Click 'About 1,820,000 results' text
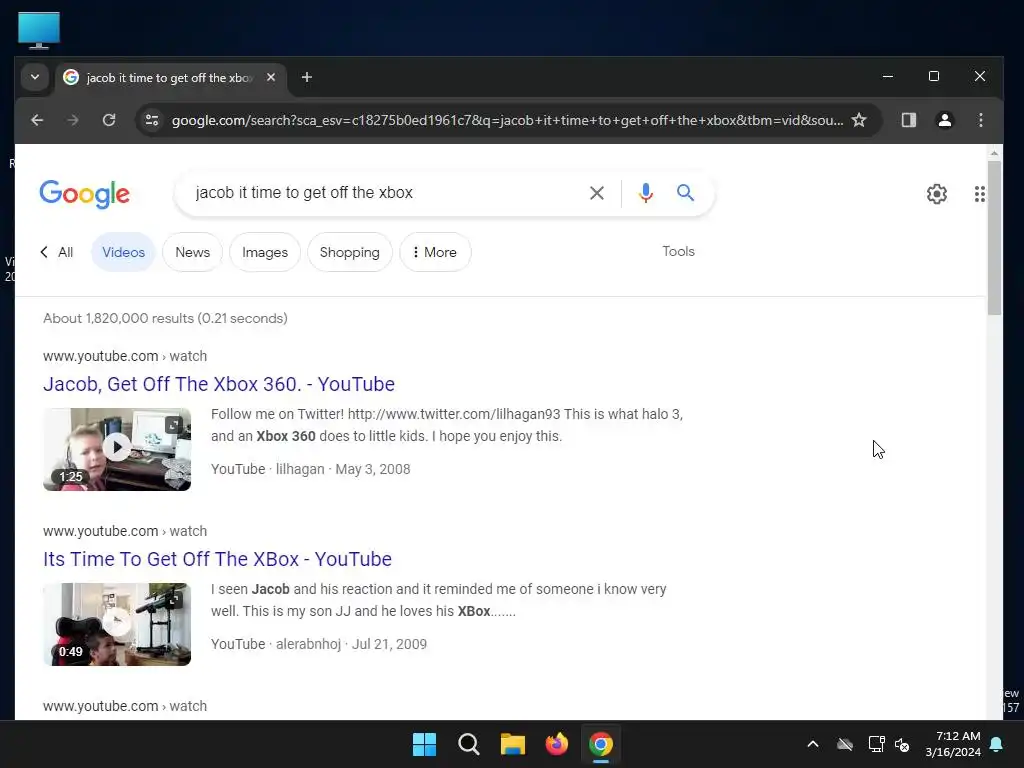The image size is (1024, 768). tap(118, 318)
